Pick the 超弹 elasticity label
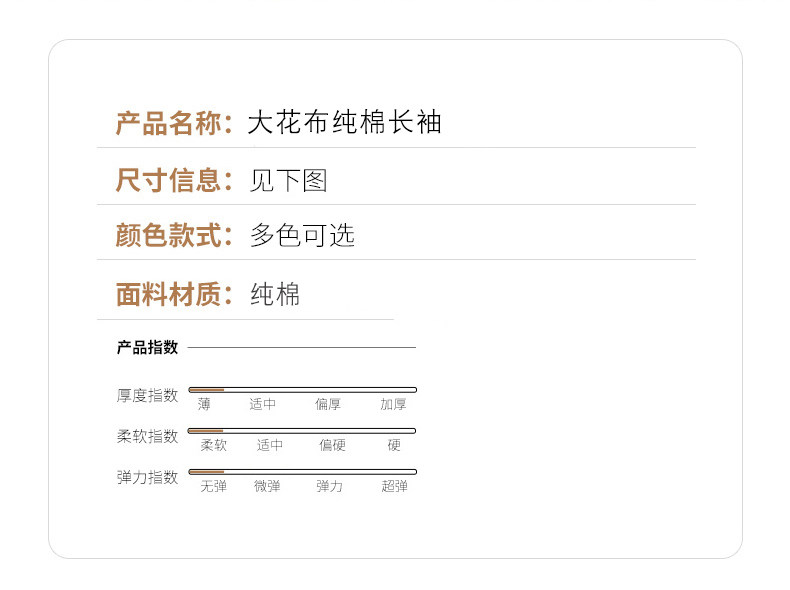This screenshot has height=590, width=790. click(x=394, y=486)
